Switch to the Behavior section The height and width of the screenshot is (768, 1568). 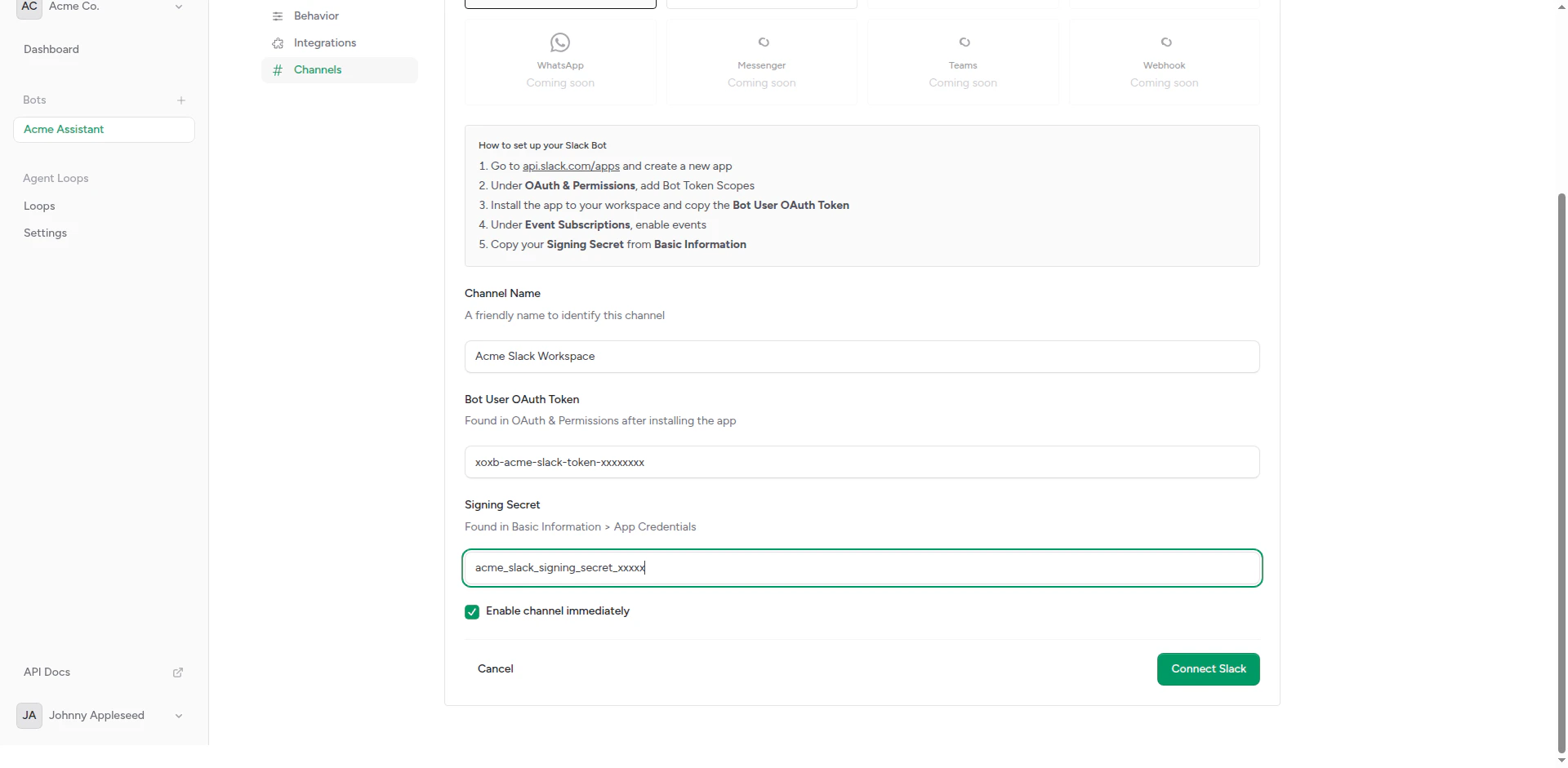pos(318,16)
